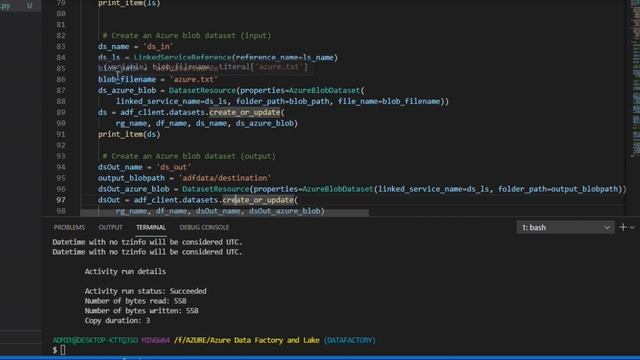Click 'output_blobpath' variable on line 95

[x=131, y=178]
